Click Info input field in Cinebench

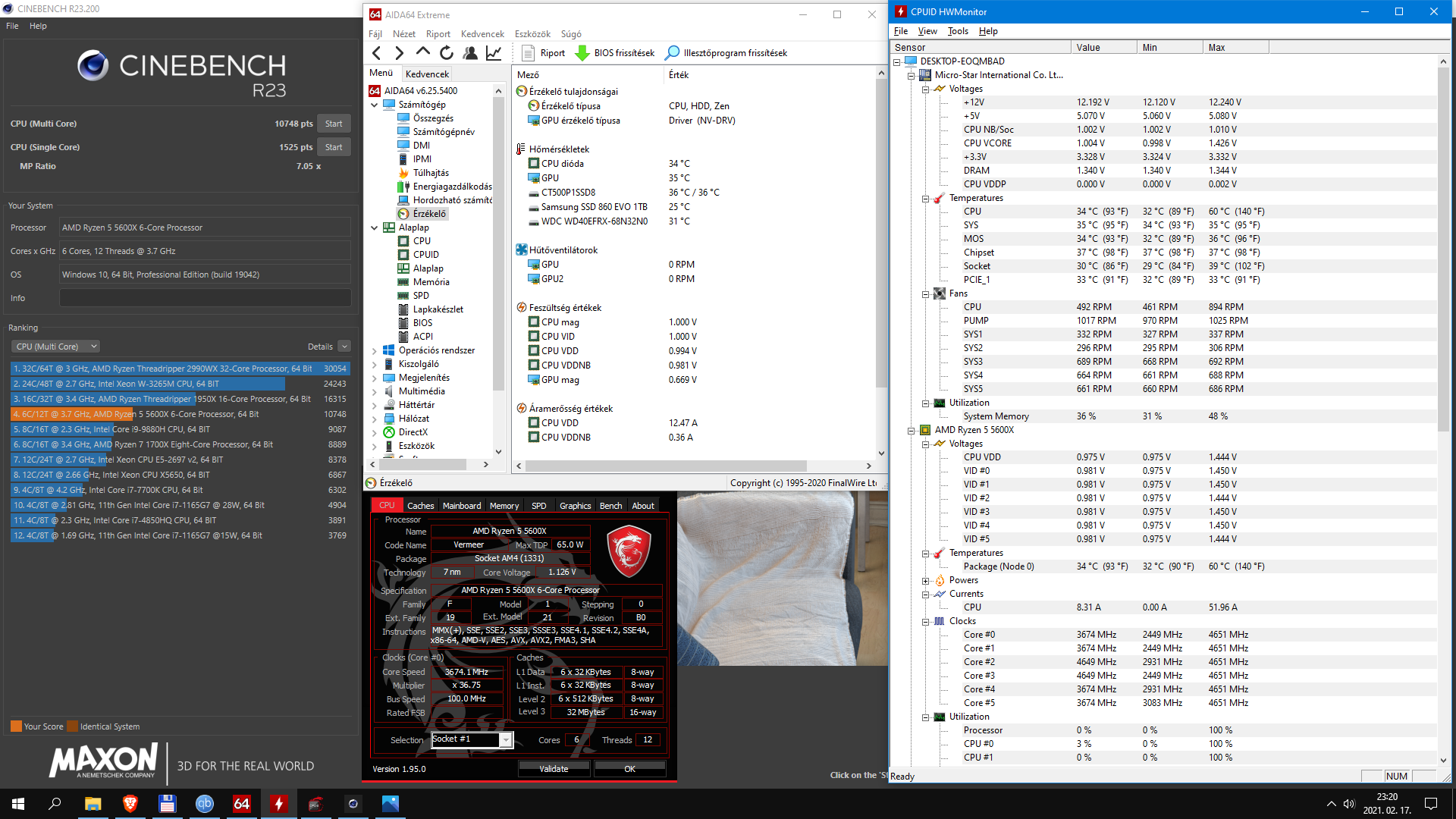(205, 298)
